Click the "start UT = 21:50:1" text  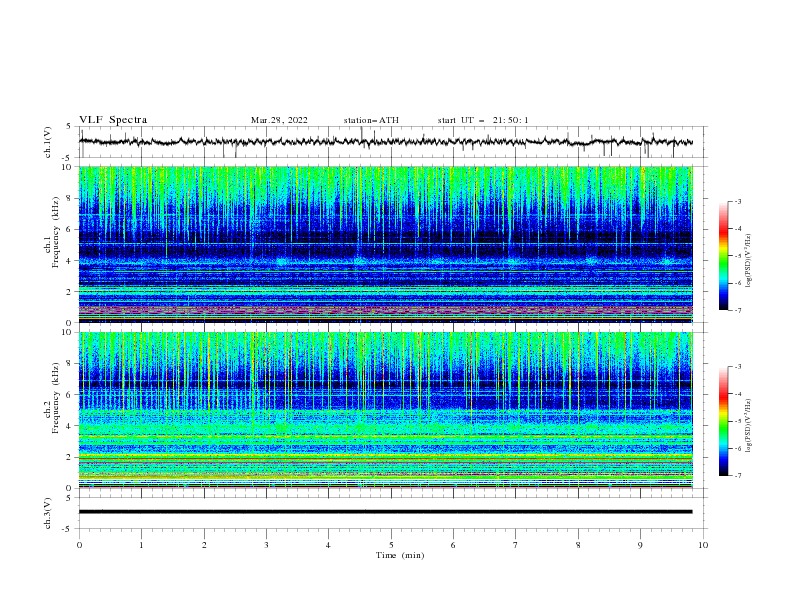coord(483,120)
